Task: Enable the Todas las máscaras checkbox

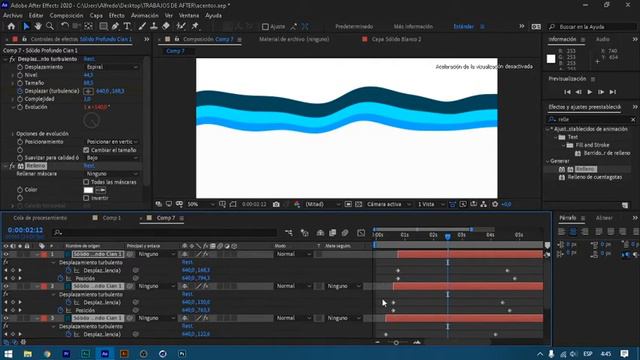Action: [86, 182]
